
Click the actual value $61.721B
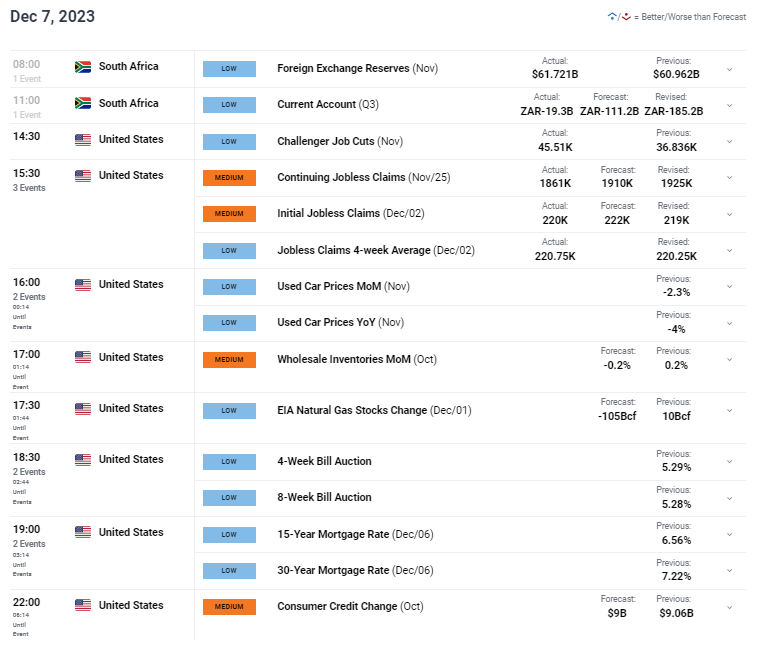point(555,74)
